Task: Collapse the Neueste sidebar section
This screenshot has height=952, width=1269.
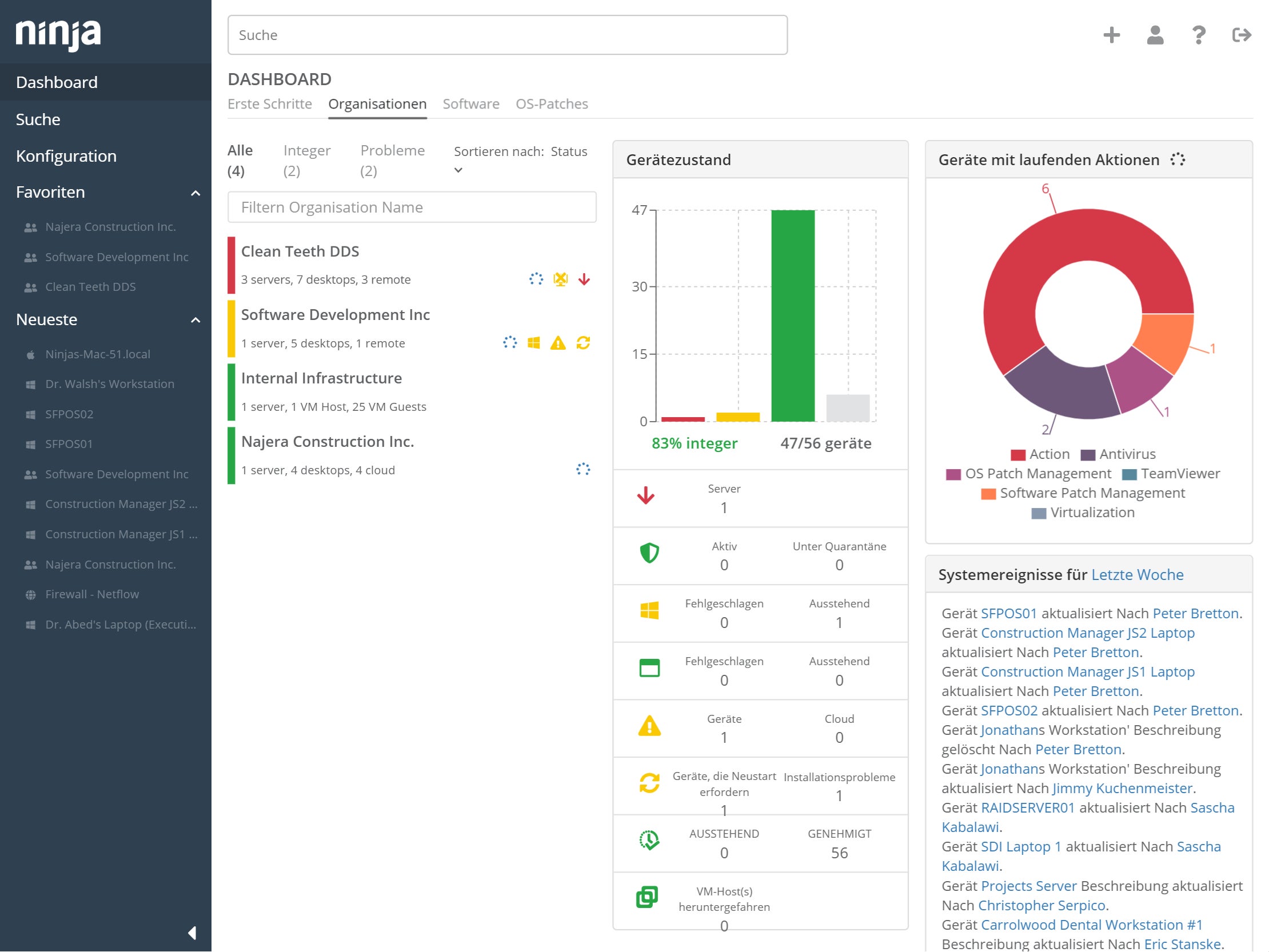Action: coord(195,320)
